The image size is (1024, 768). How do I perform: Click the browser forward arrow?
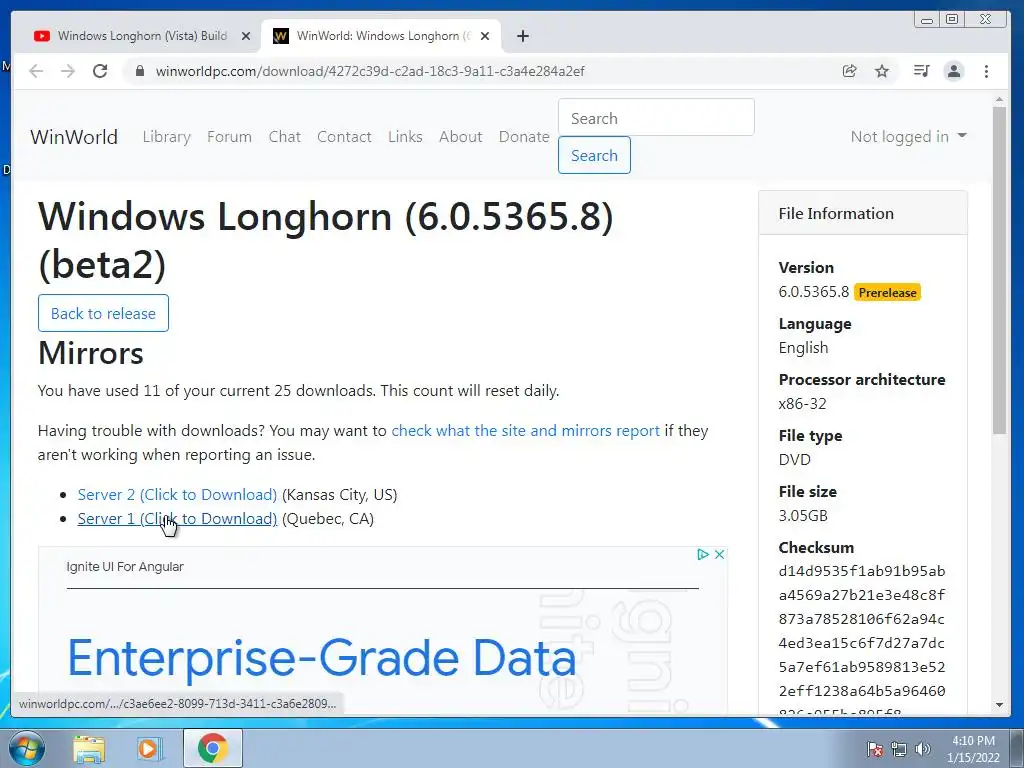(68, 71)
